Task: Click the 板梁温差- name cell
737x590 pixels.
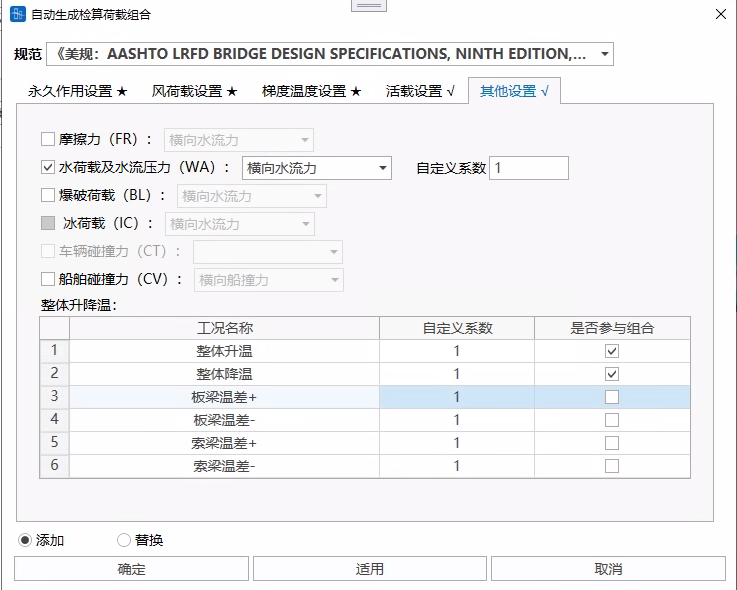Action: click(x=224, y=420)
